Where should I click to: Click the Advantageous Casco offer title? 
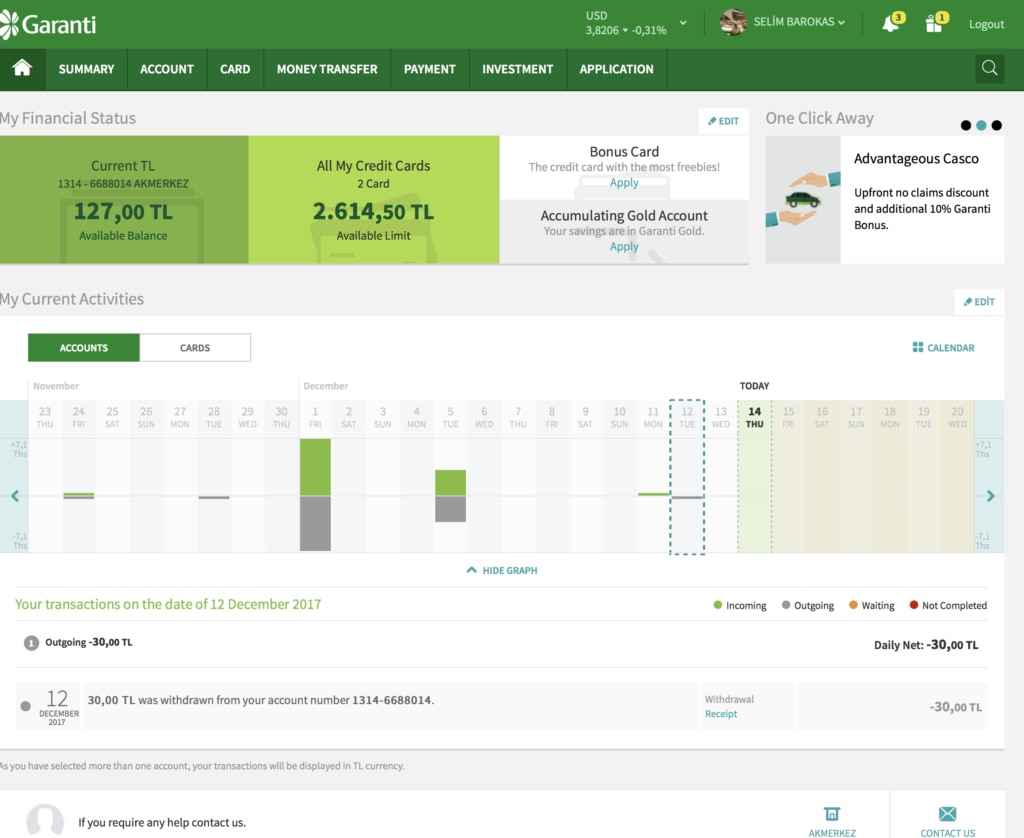click(916, 159)
